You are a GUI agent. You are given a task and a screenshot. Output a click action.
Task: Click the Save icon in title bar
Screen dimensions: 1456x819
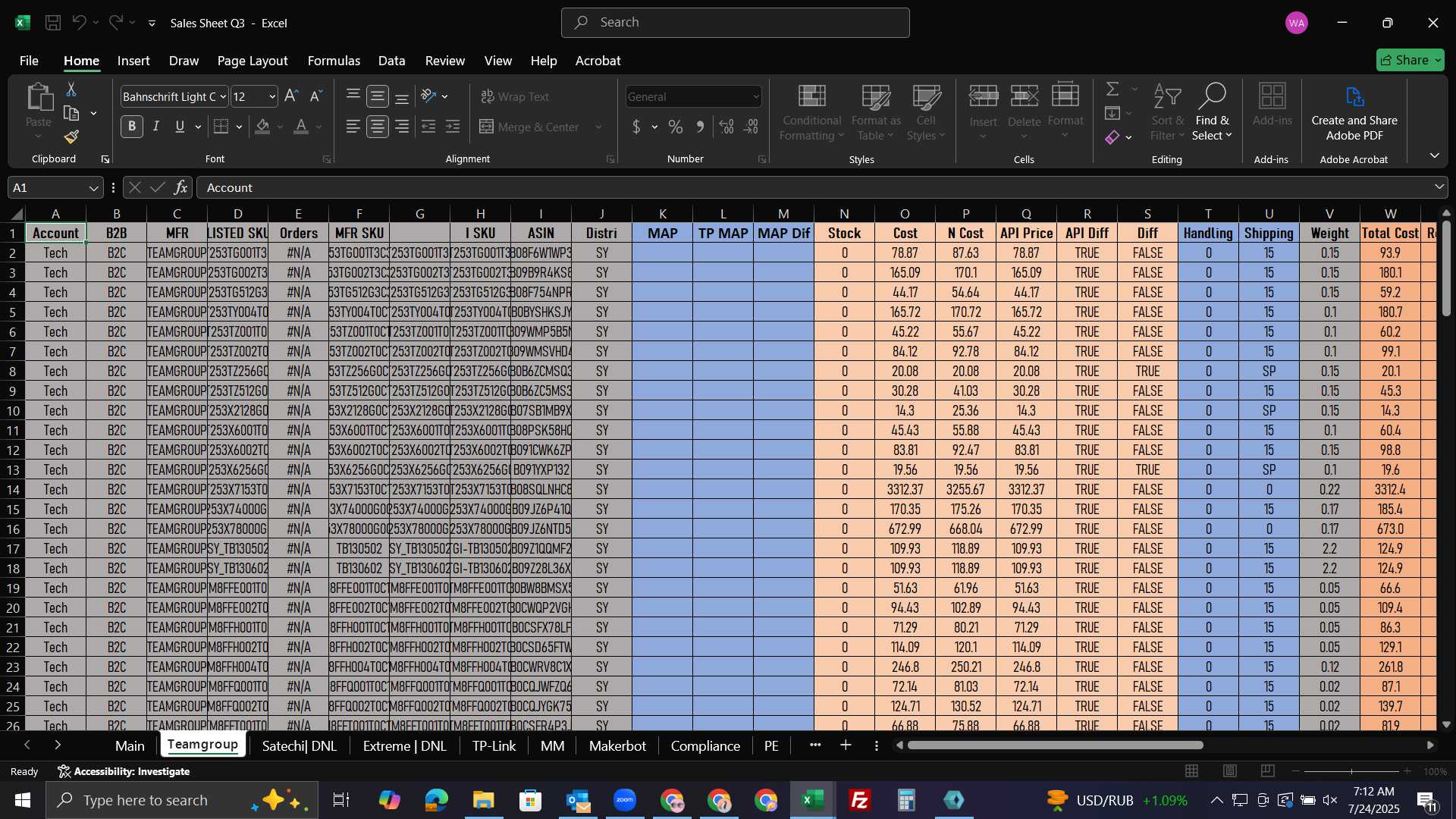tap(53, 23)
